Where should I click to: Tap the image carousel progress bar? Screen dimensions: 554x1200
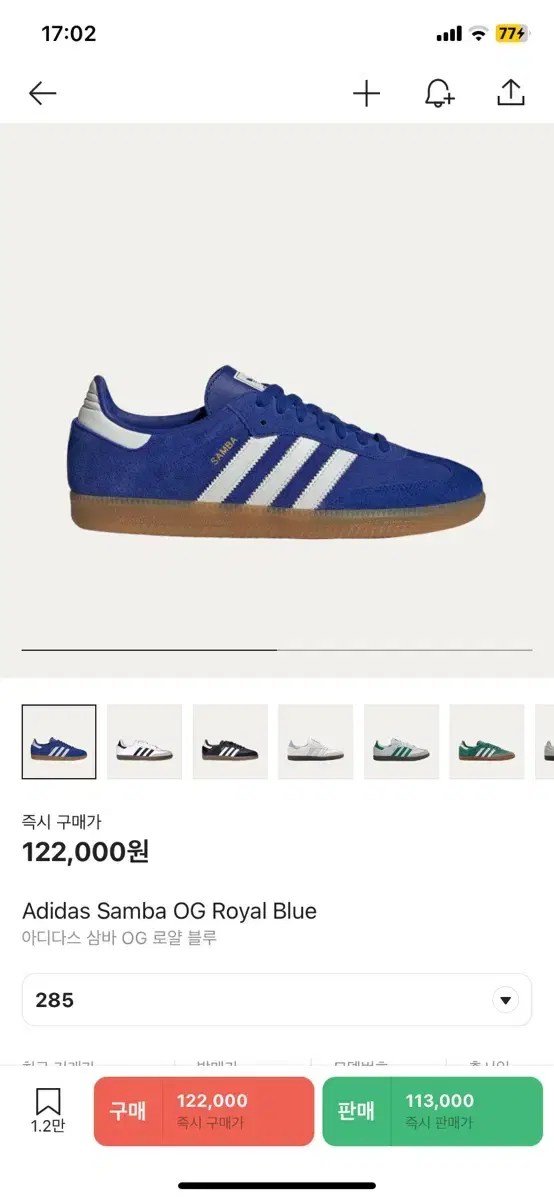pos(277,650)
